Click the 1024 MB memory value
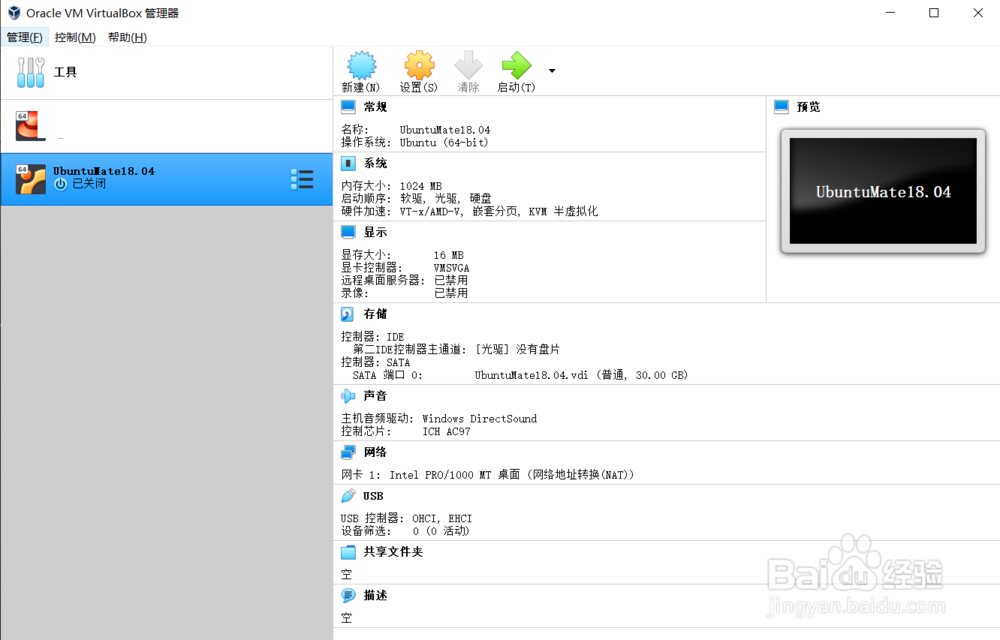Screen dimensions: 1000x640 click(420, 186)
